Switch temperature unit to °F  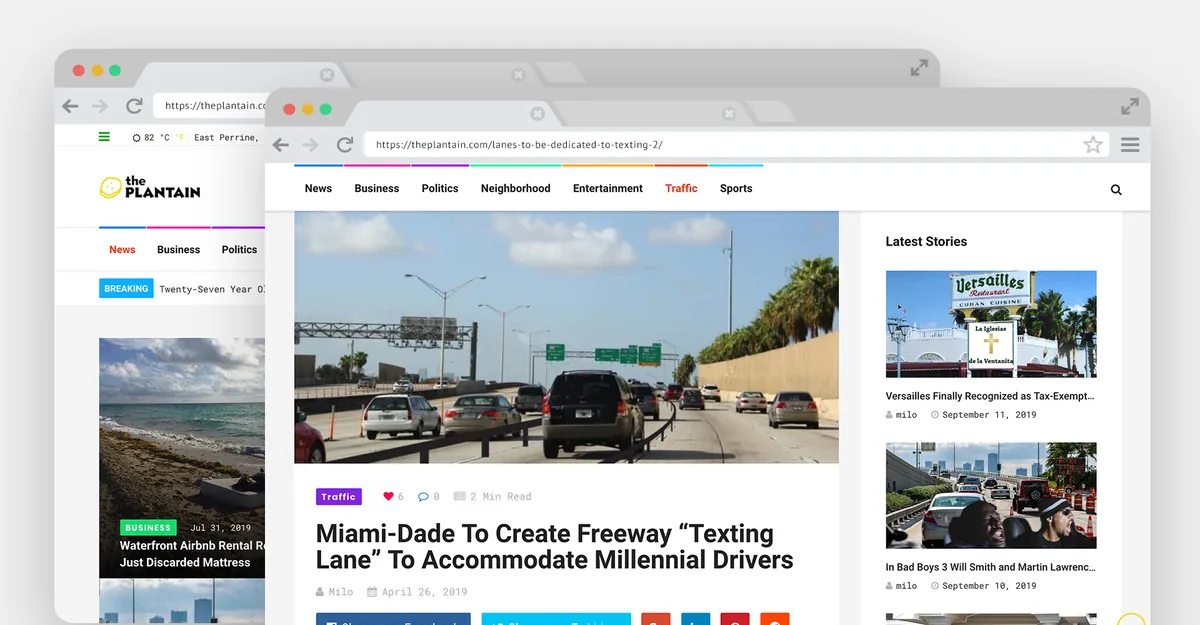pyautogui.click(x=181, y=138)
